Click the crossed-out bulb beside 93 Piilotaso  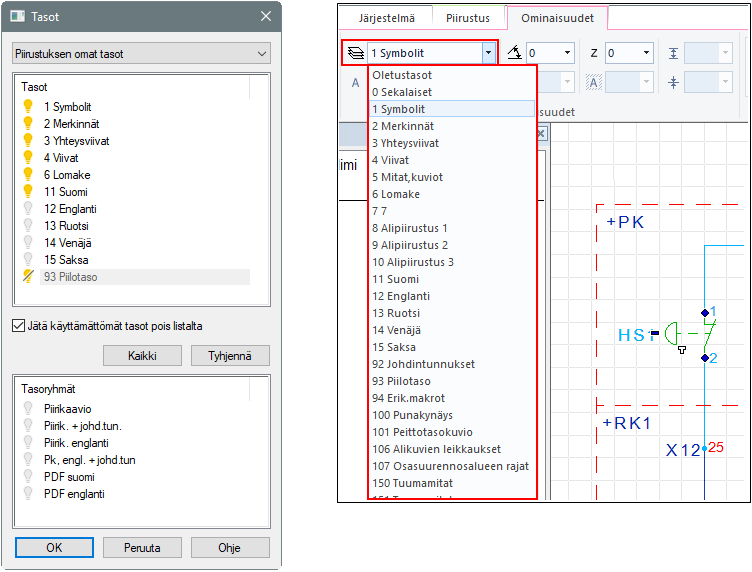[x=28, y=277]
